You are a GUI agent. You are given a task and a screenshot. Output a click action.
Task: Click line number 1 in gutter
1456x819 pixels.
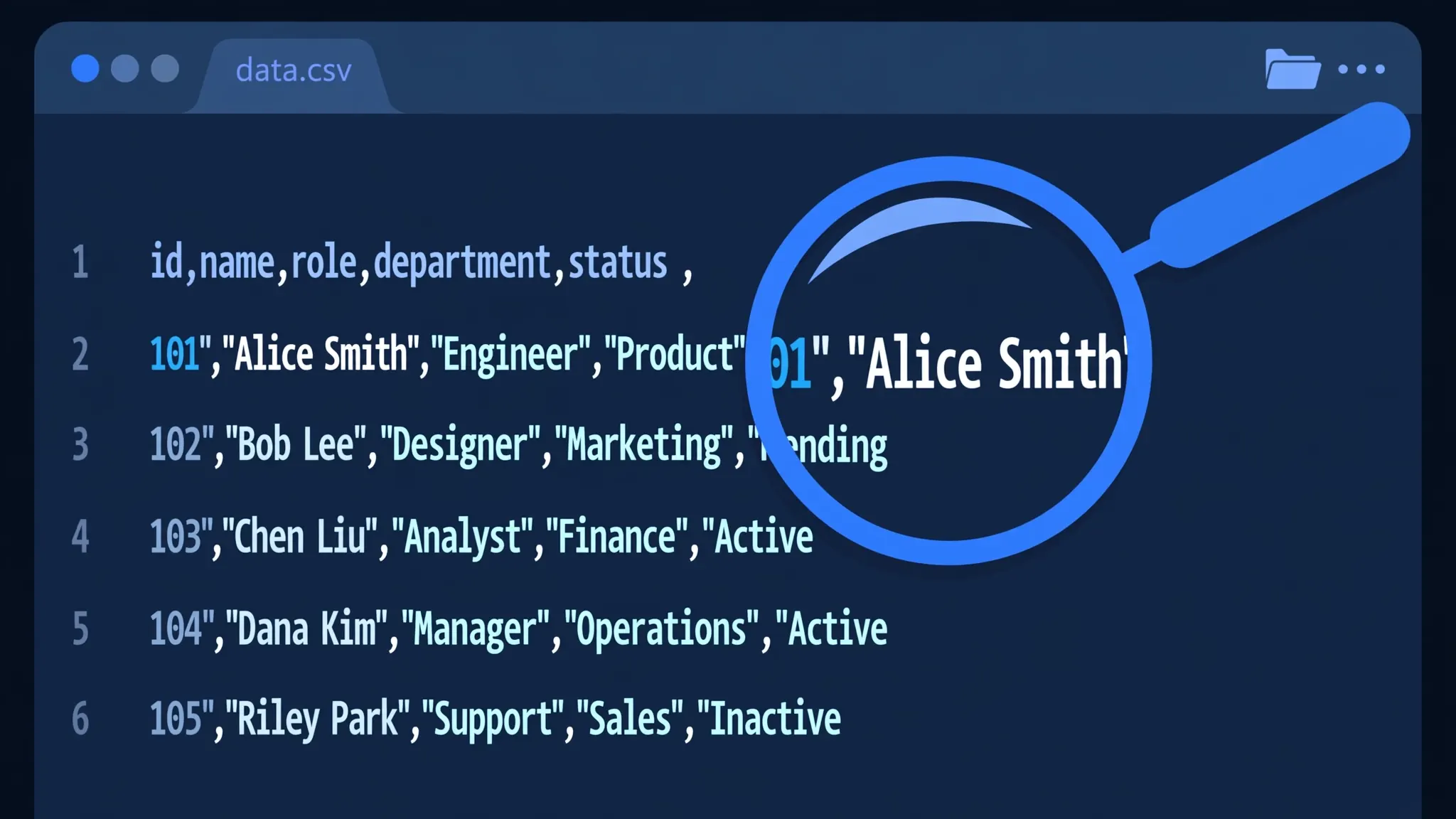[80, 262]
